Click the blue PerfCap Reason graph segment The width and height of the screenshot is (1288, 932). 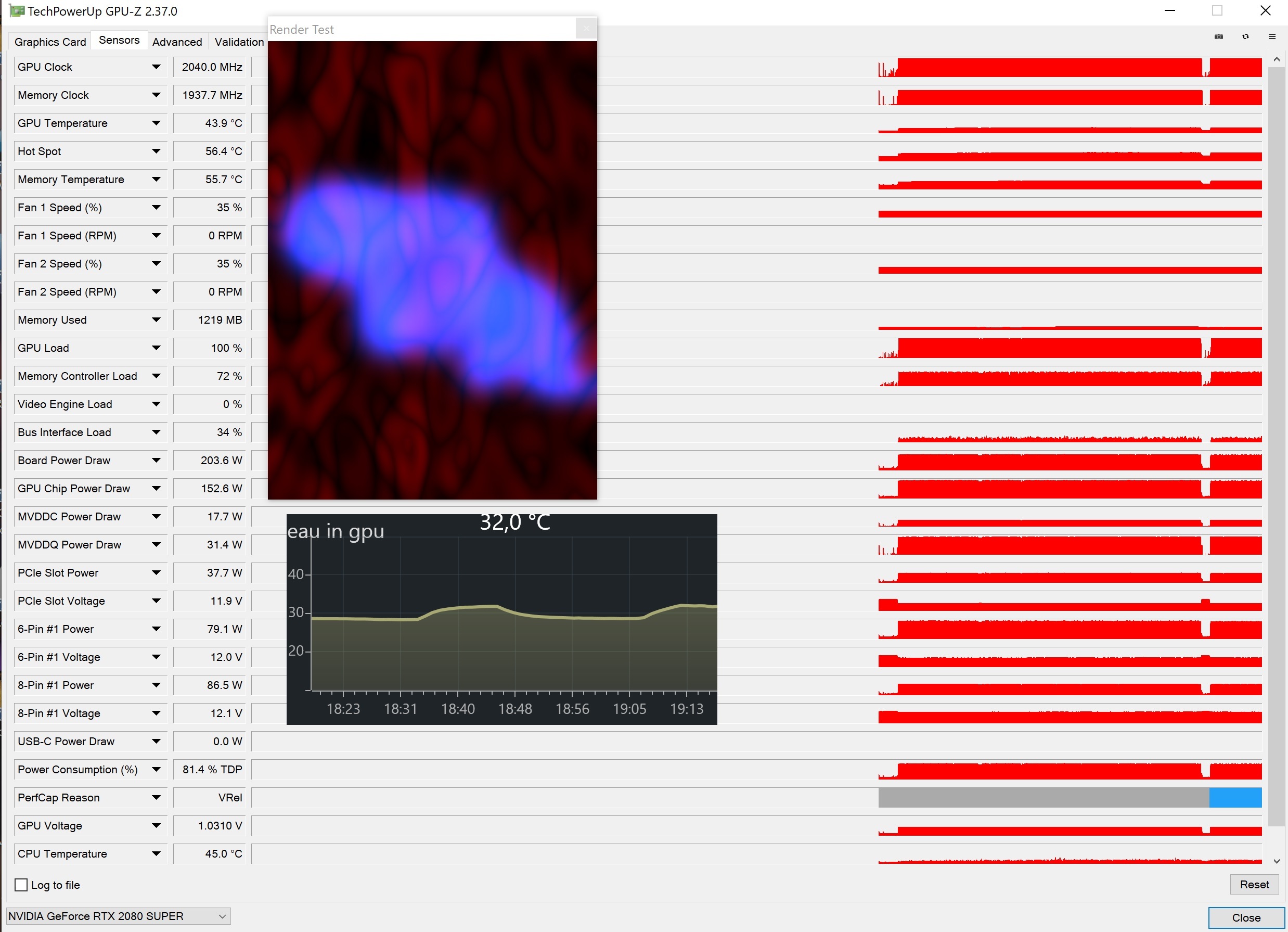tap(1235, 797)
